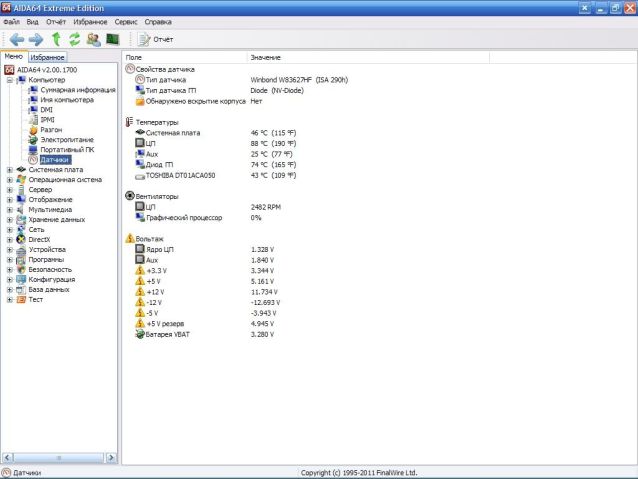Click the Поле column header

pos(185,57)
